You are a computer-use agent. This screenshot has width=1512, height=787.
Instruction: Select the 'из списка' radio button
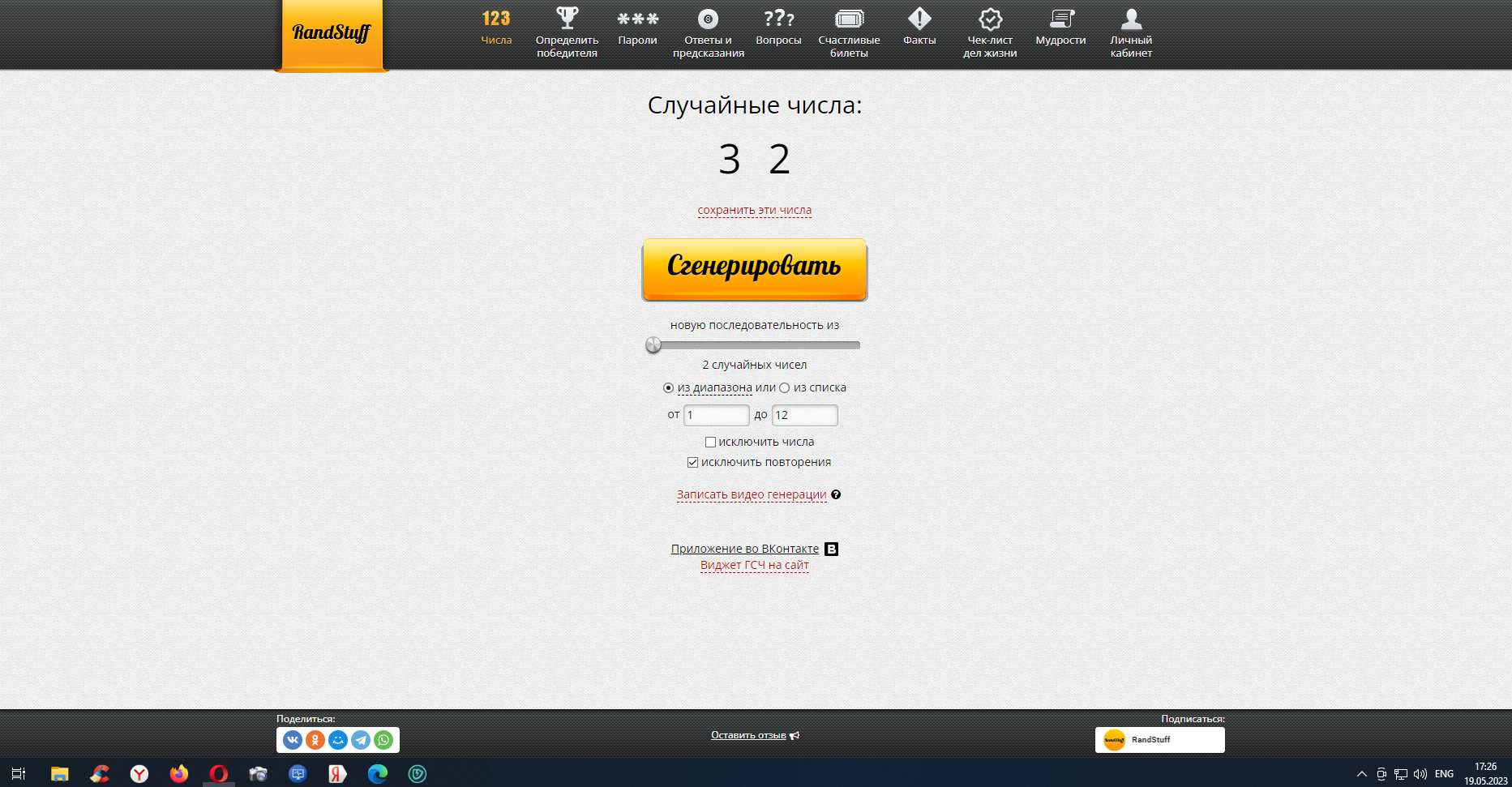tap(784, 388)
